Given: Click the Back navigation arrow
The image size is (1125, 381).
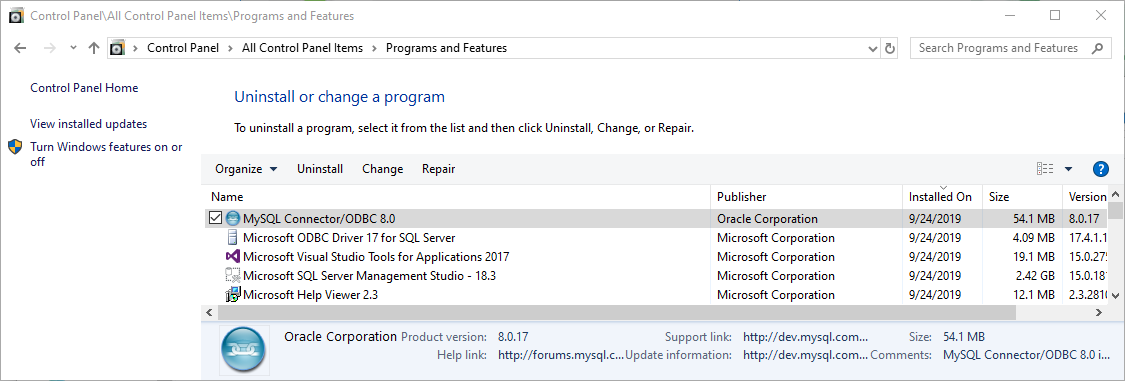Looking at the screenshot, I should (20, 48).
